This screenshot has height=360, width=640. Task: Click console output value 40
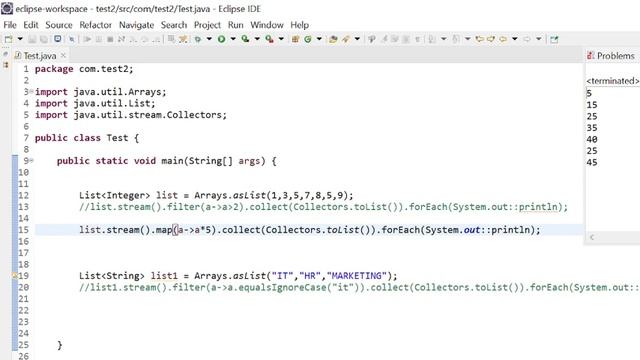[592, 139]
